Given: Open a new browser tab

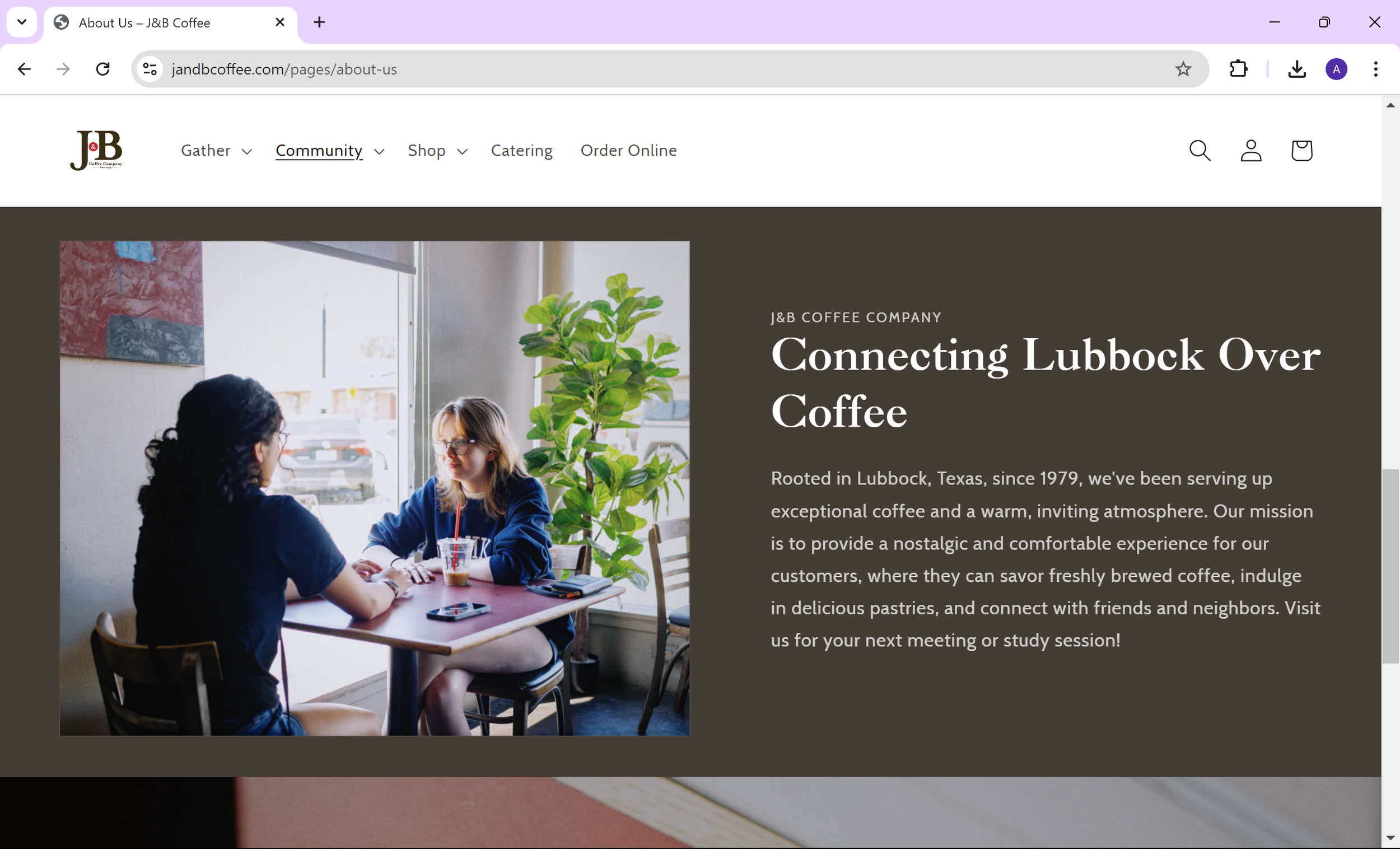Looking at the screenshot, I should [319, 22].
